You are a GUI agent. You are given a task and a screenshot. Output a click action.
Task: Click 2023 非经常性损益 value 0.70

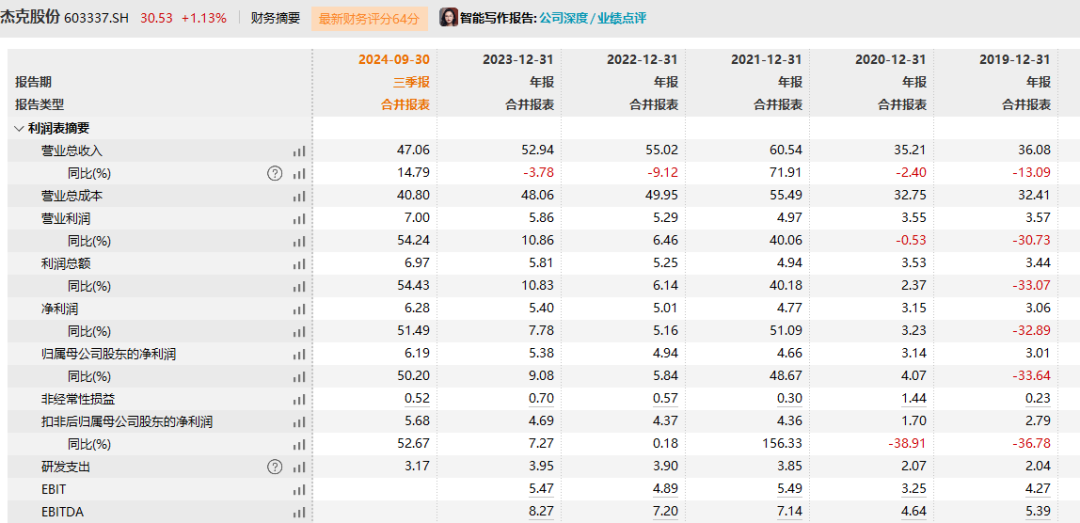click(x=541, y=398)
